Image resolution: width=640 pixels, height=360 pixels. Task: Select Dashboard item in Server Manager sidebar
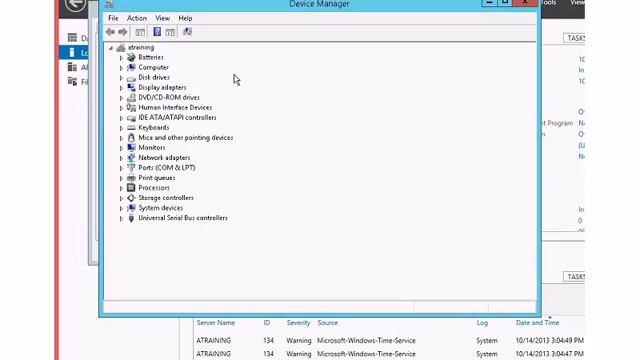point(78,38)
